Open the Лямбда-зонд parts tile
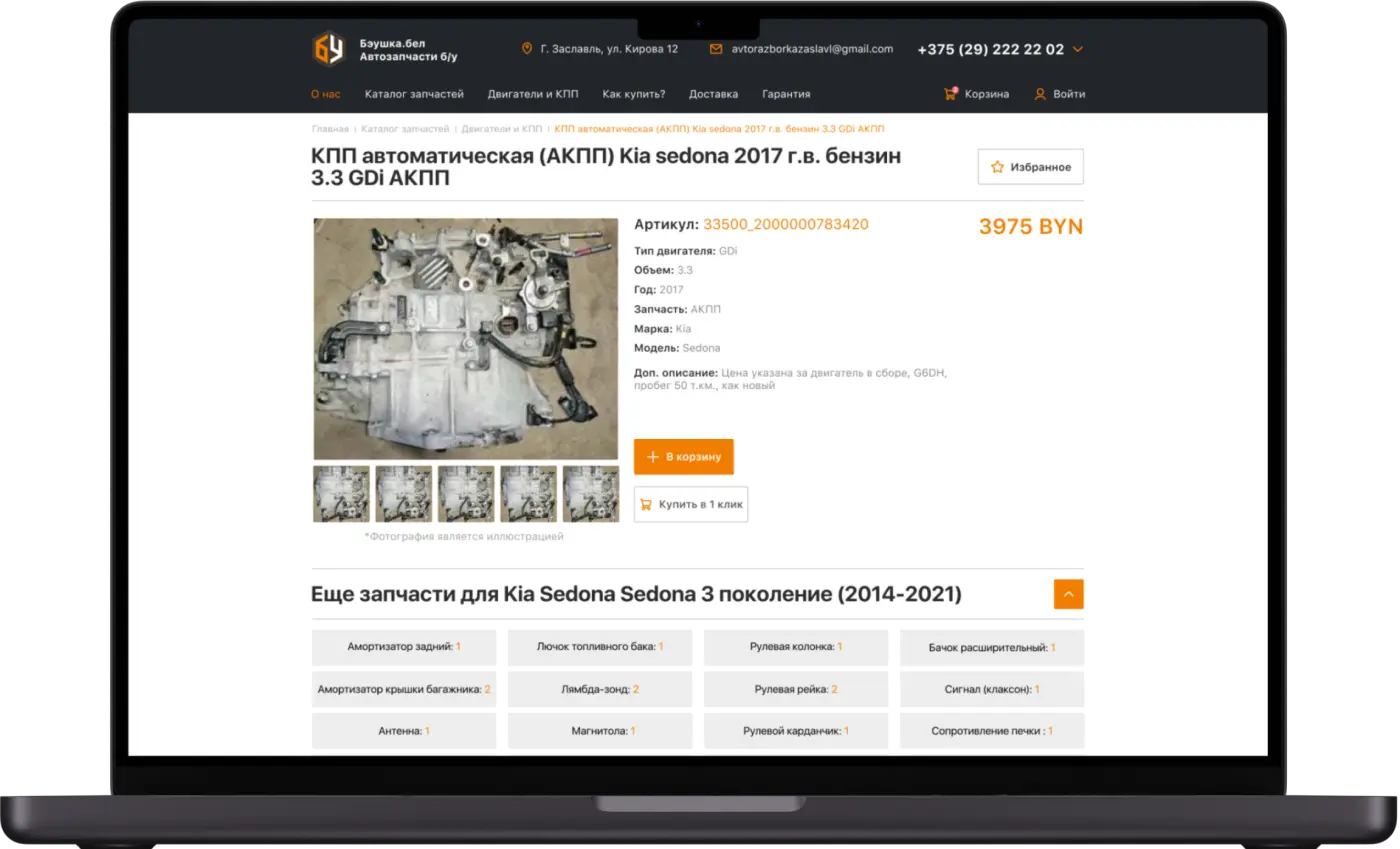This screenshot has height=849, width=1400. click(x=600, y=690)
